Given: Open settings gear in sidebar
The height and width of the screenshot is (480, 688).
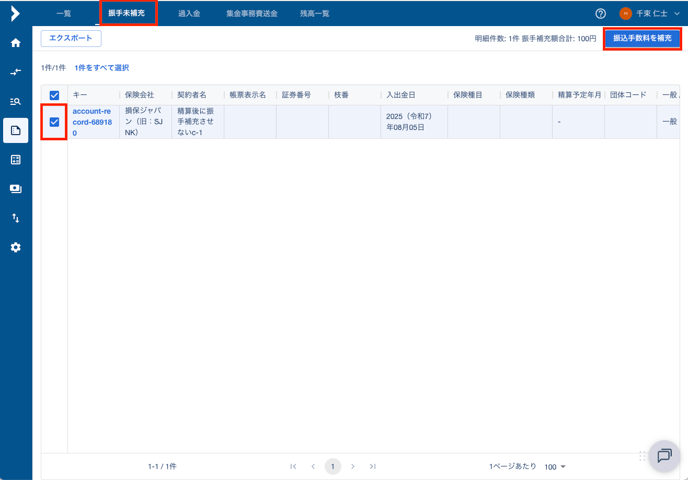Looking at the screenshot, I should click(x=15, y=247).
